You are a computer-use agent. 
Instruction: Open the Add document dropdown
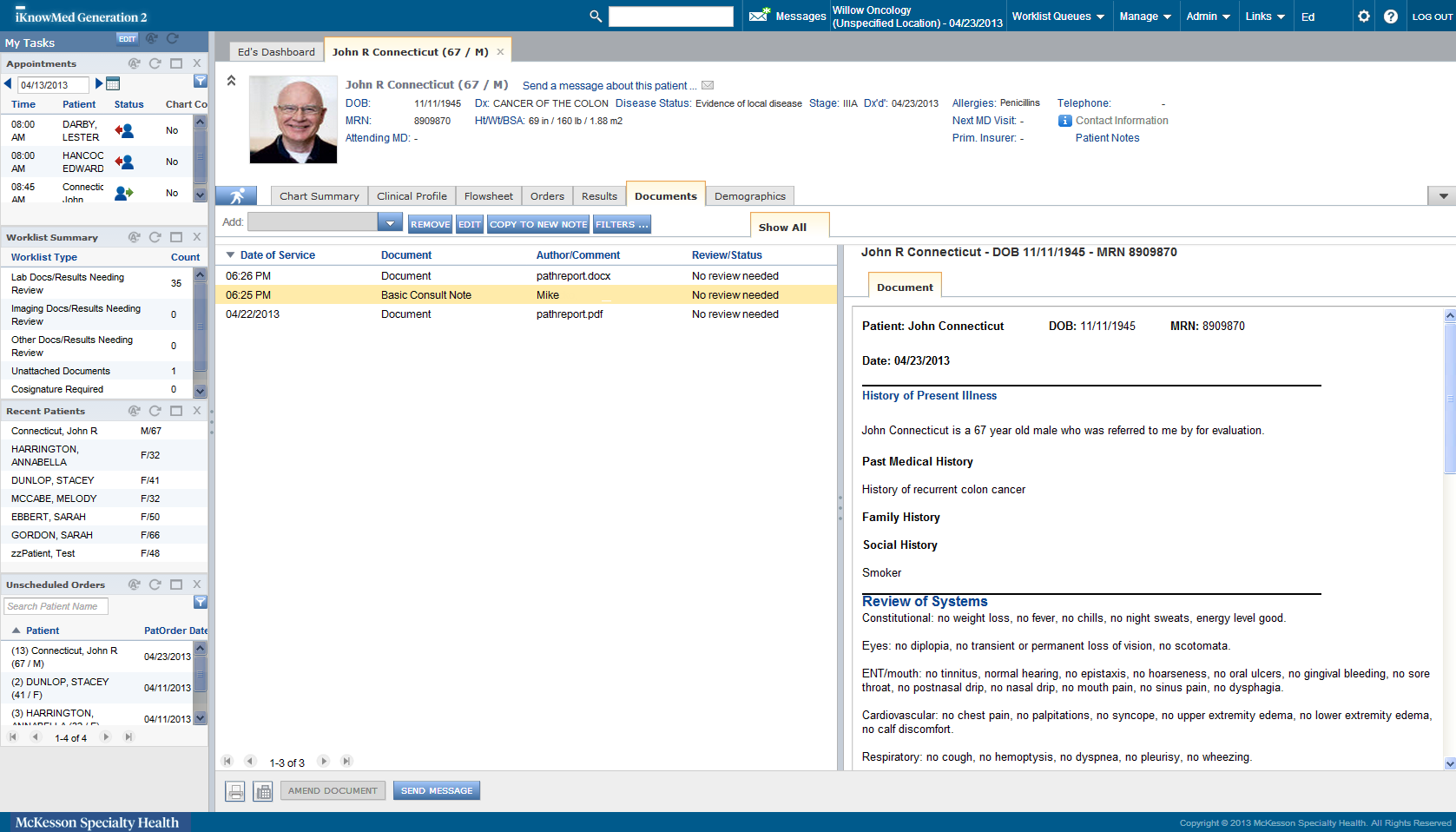coord(390,222)
